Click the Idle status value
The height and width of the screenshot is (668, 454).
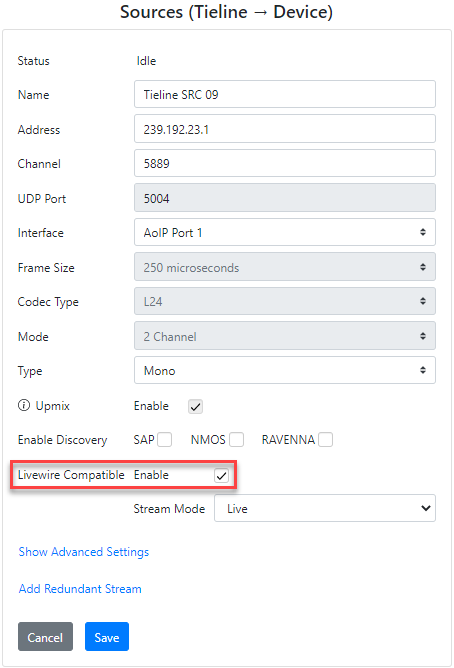(146, 61)
